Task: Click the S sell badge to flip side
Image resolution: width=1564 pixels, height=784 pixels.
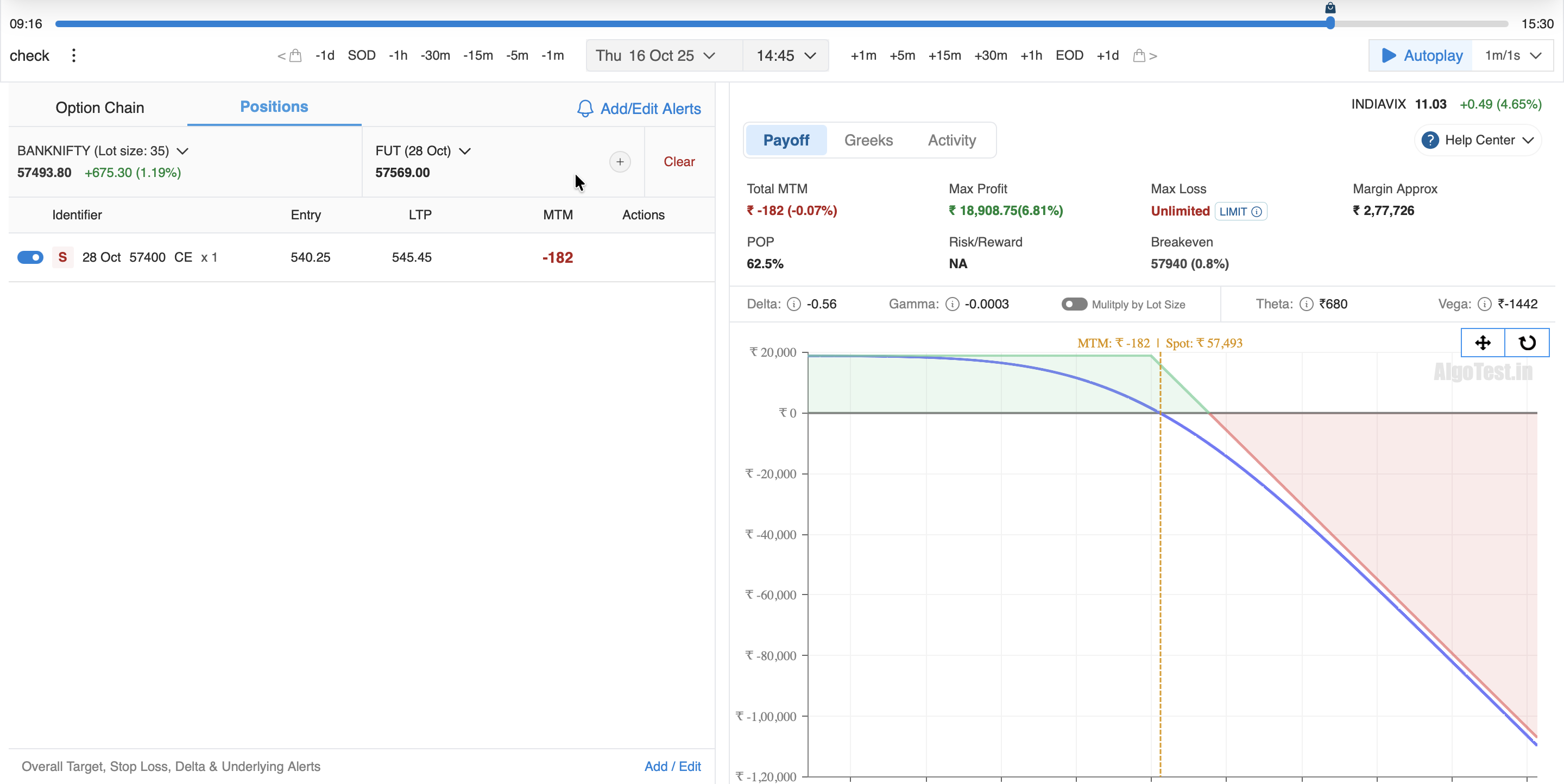Action: tap(62, 257)
